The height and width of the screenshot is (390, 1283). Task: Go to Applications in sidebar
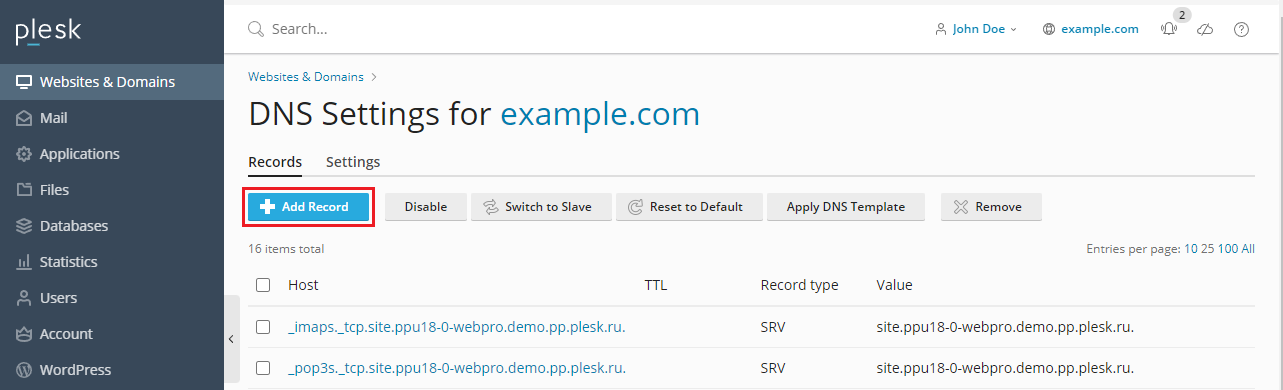click(x=112, y=154)
